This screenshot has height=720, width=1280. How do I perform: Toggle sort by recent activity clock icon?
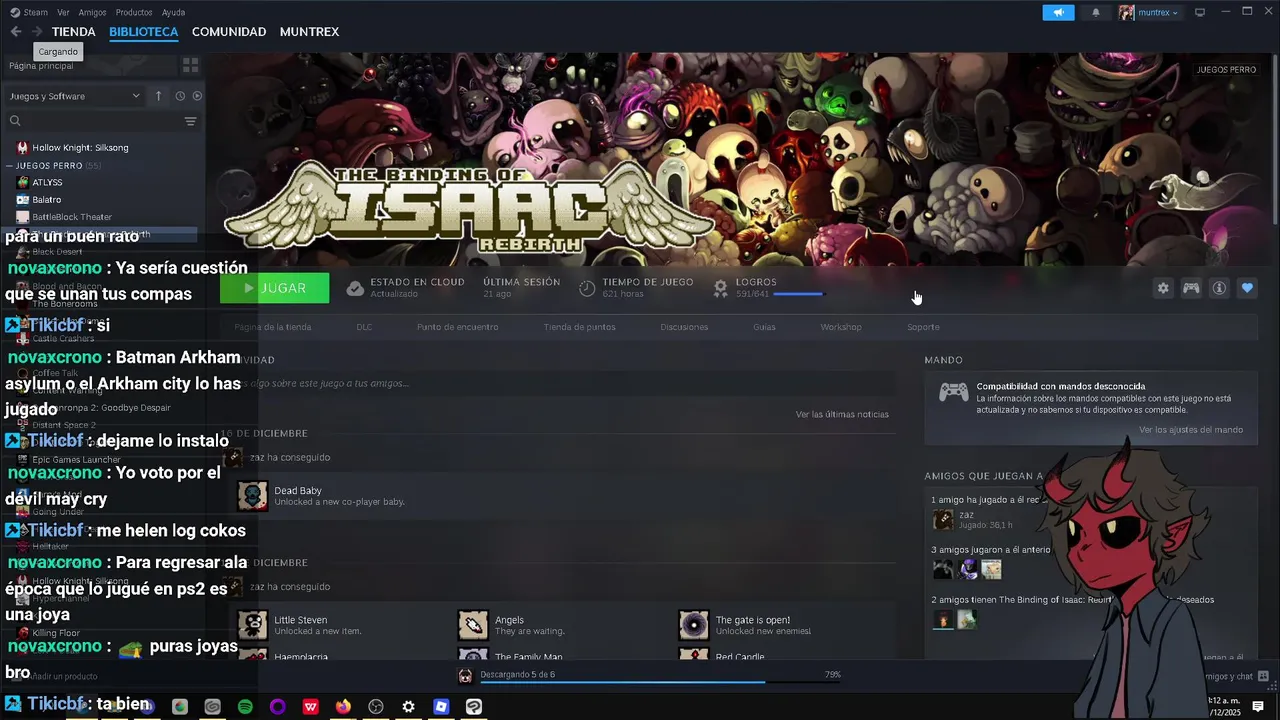click(180, 96)
